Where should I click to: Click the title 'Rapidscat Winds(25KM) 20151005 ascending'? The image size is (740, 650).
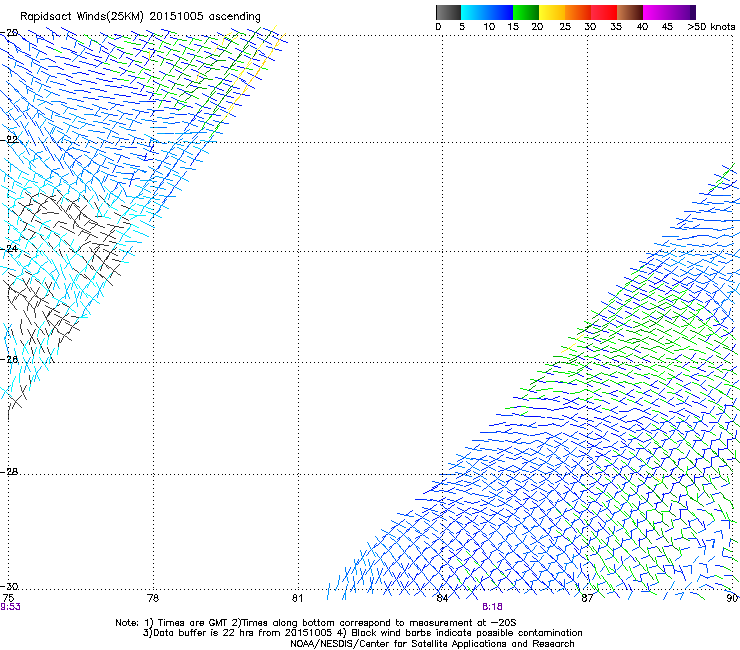coord(140,17)
